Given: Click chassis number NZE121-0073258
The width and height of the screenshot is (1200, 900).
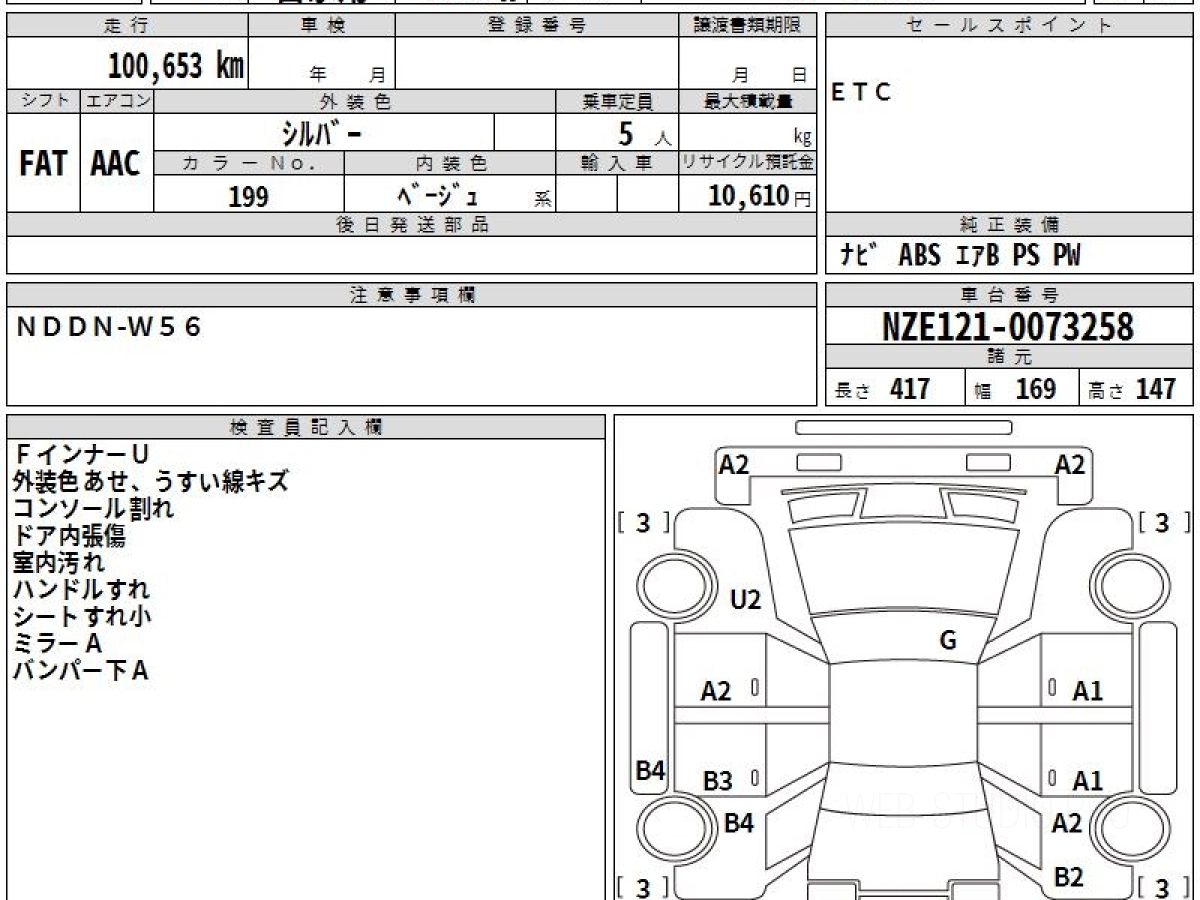Looking at the screenshot, I should click(1009, 327).
